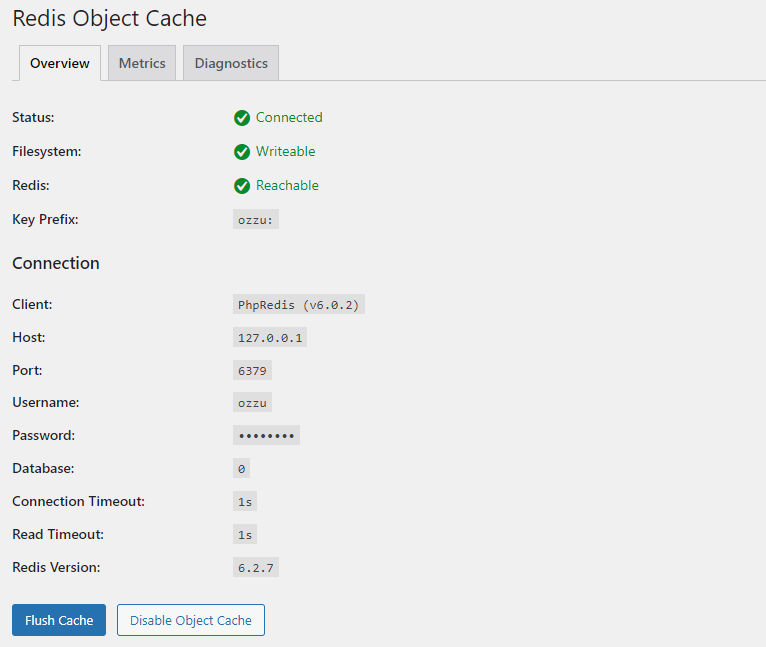Click the 'Username:' label
The width and height of the screenshot is (766, 647).
click(x=46, y=402)
